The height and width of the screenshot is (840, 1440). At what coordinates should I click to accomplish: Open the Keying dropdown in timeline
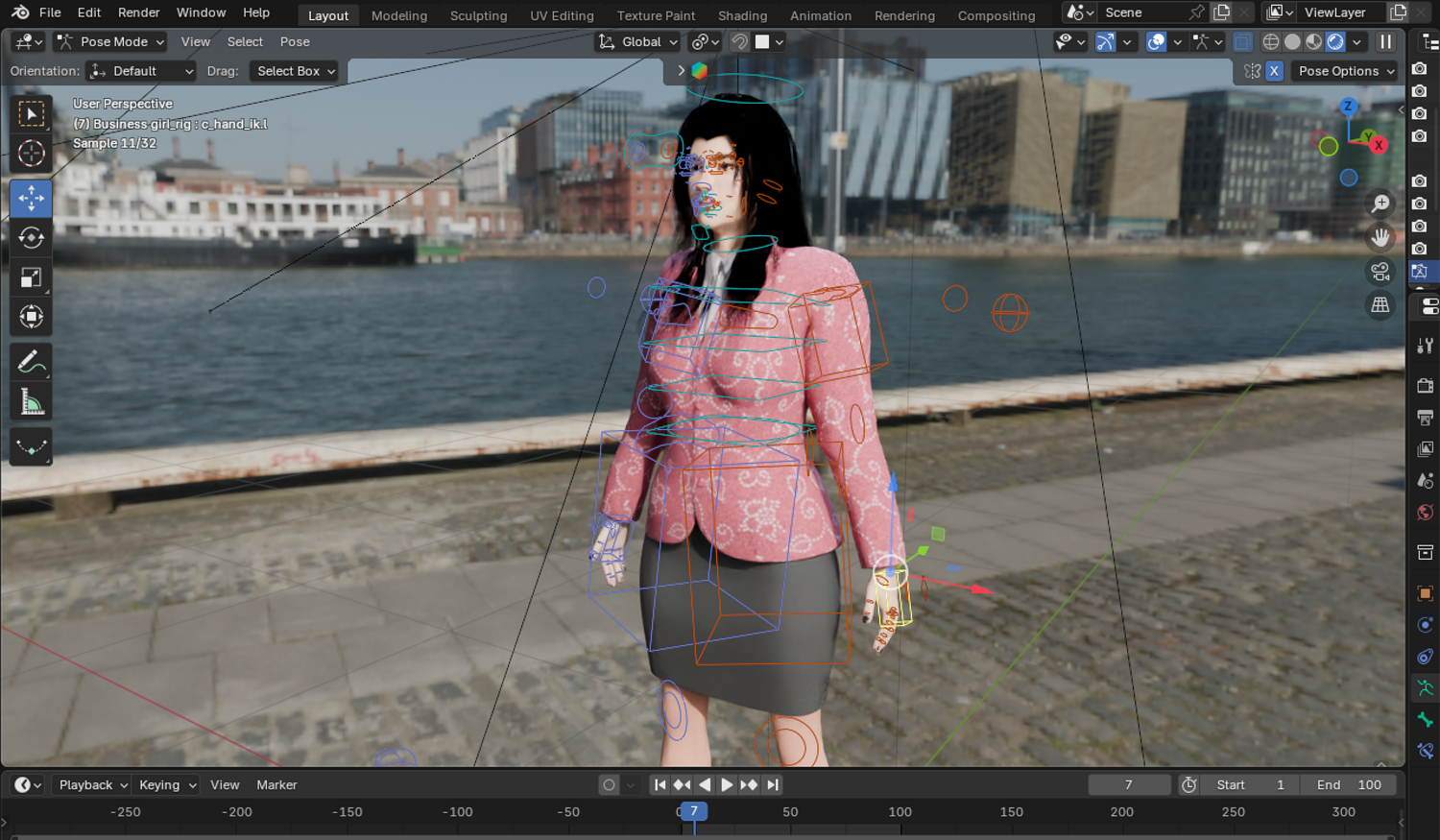[x=165, y=785]
